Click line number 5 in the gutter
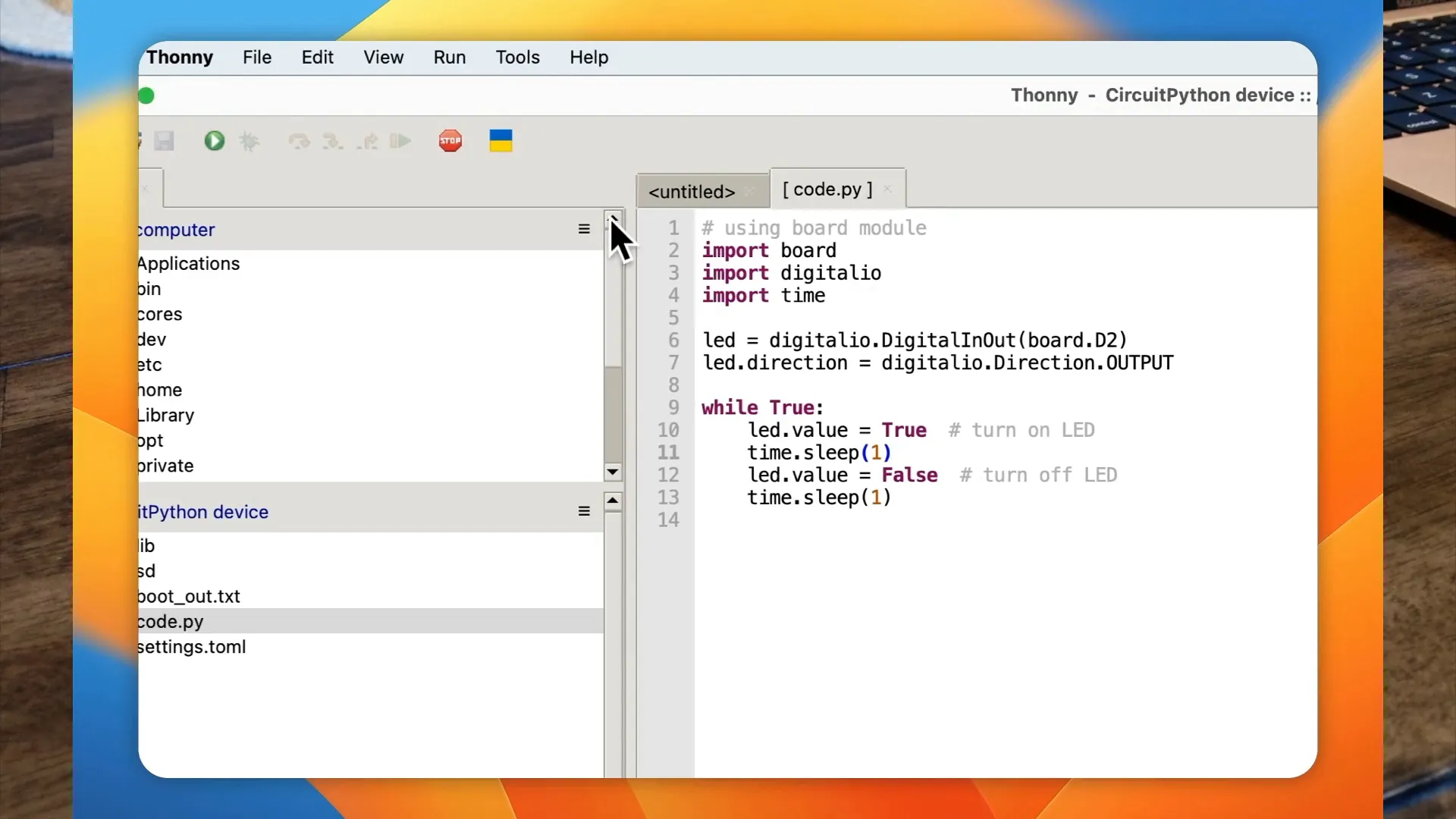The width and height of the screenshot is (1456, 819). [x=673, y=318]
